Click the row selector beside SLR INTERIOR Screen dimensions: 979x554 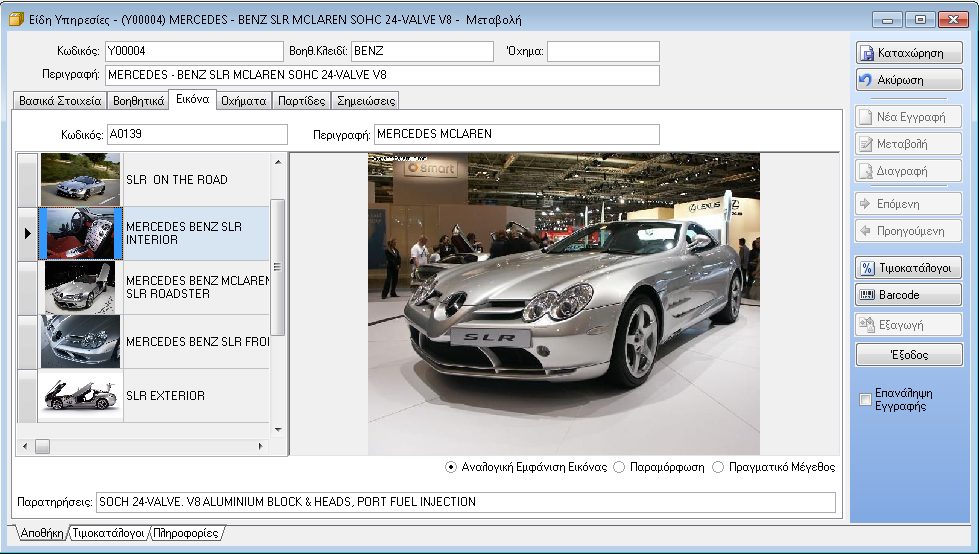click(x=27, y=234)
